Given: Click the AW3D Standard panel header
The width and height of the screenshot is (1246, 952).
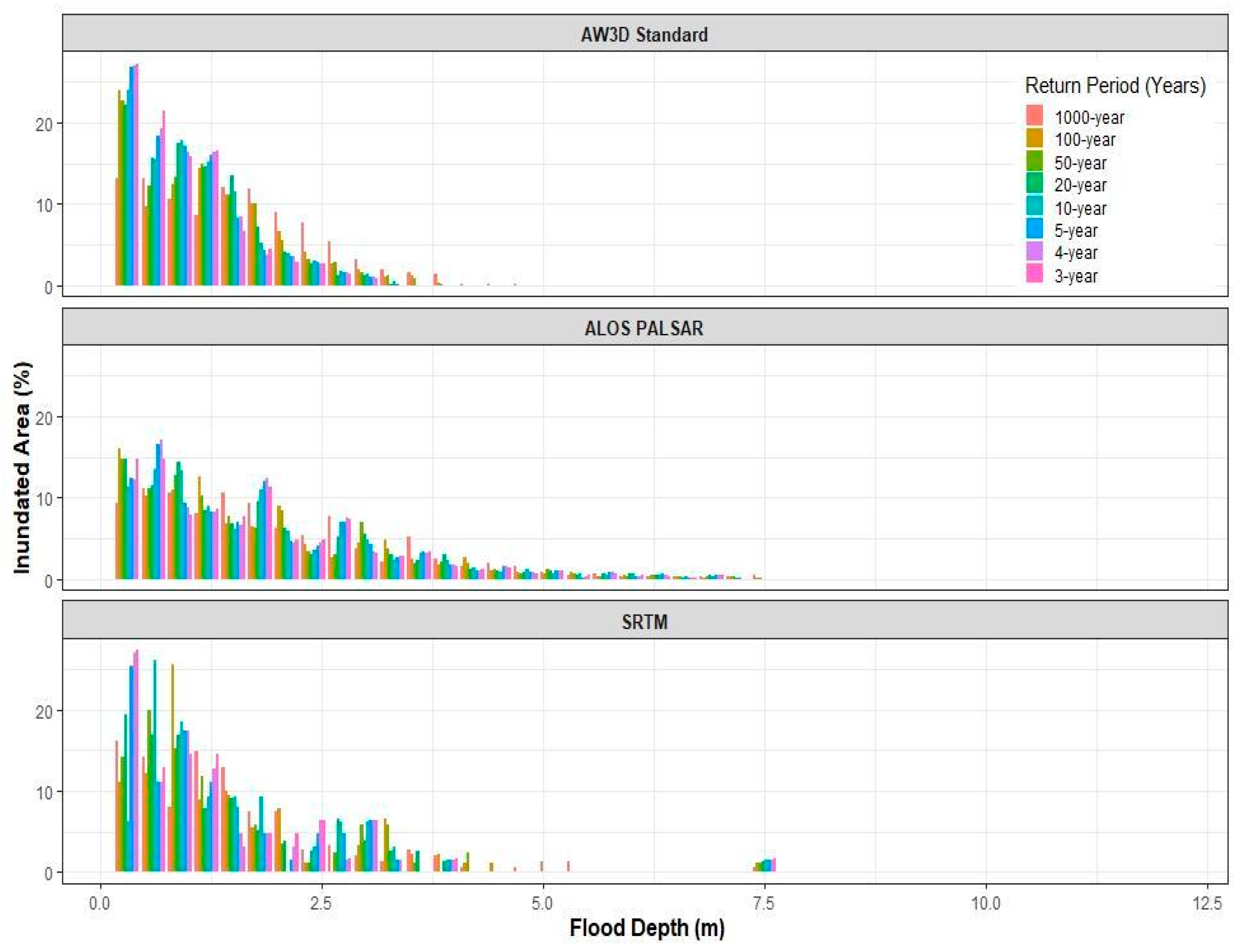Looking at the screenshot, I should click(644, 34).
